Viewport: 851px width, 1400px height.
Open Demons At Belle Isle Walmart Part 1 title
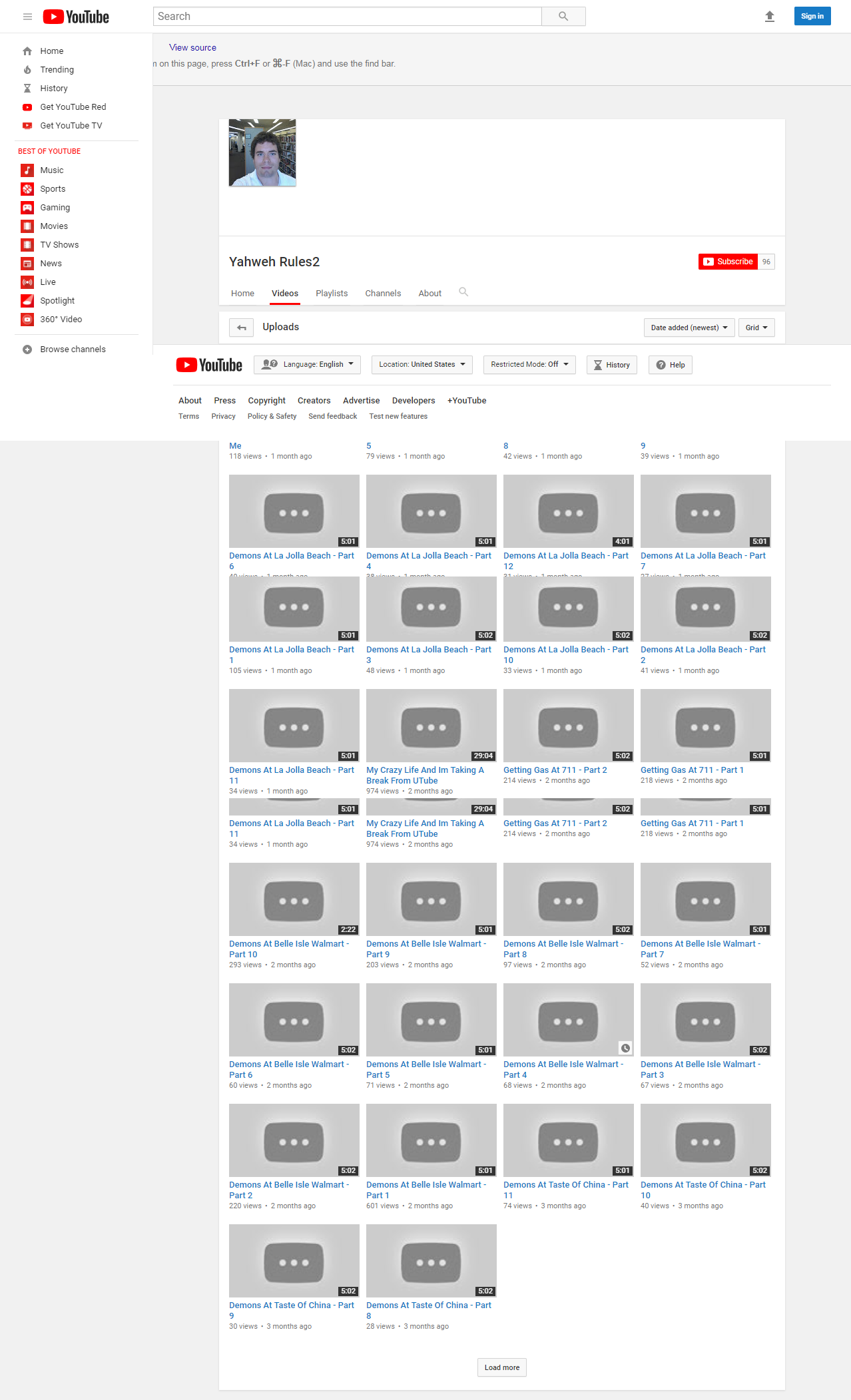pos(426,1190)
